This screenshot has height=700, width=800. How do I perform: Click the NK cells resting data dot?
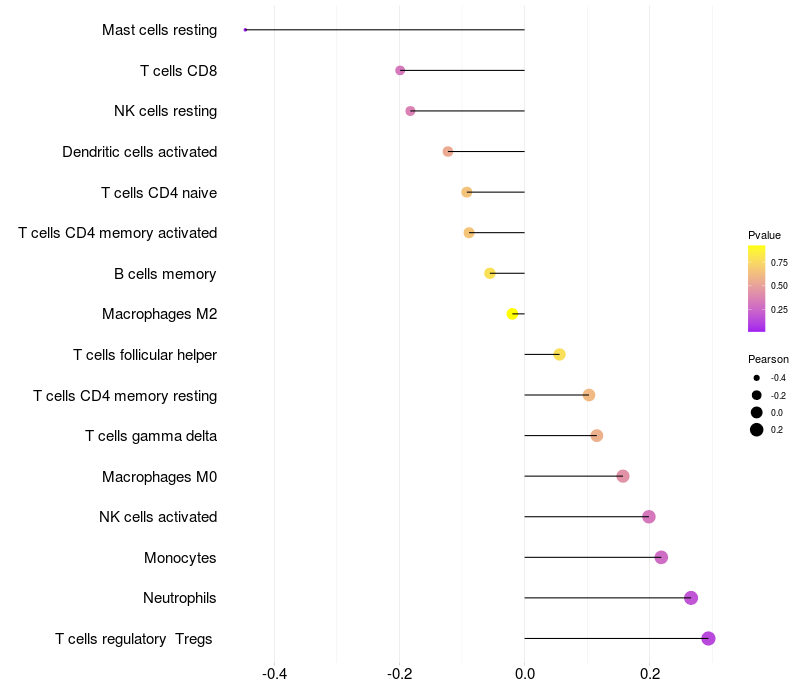coord(410,111)
